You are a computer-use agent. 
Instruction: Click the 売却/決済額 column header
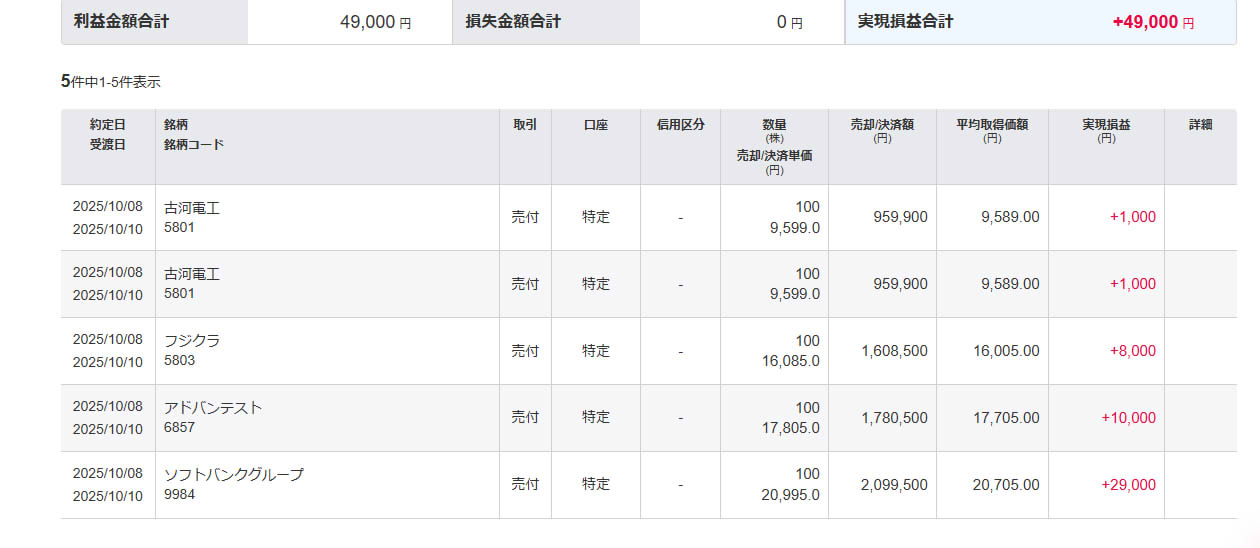882,125
